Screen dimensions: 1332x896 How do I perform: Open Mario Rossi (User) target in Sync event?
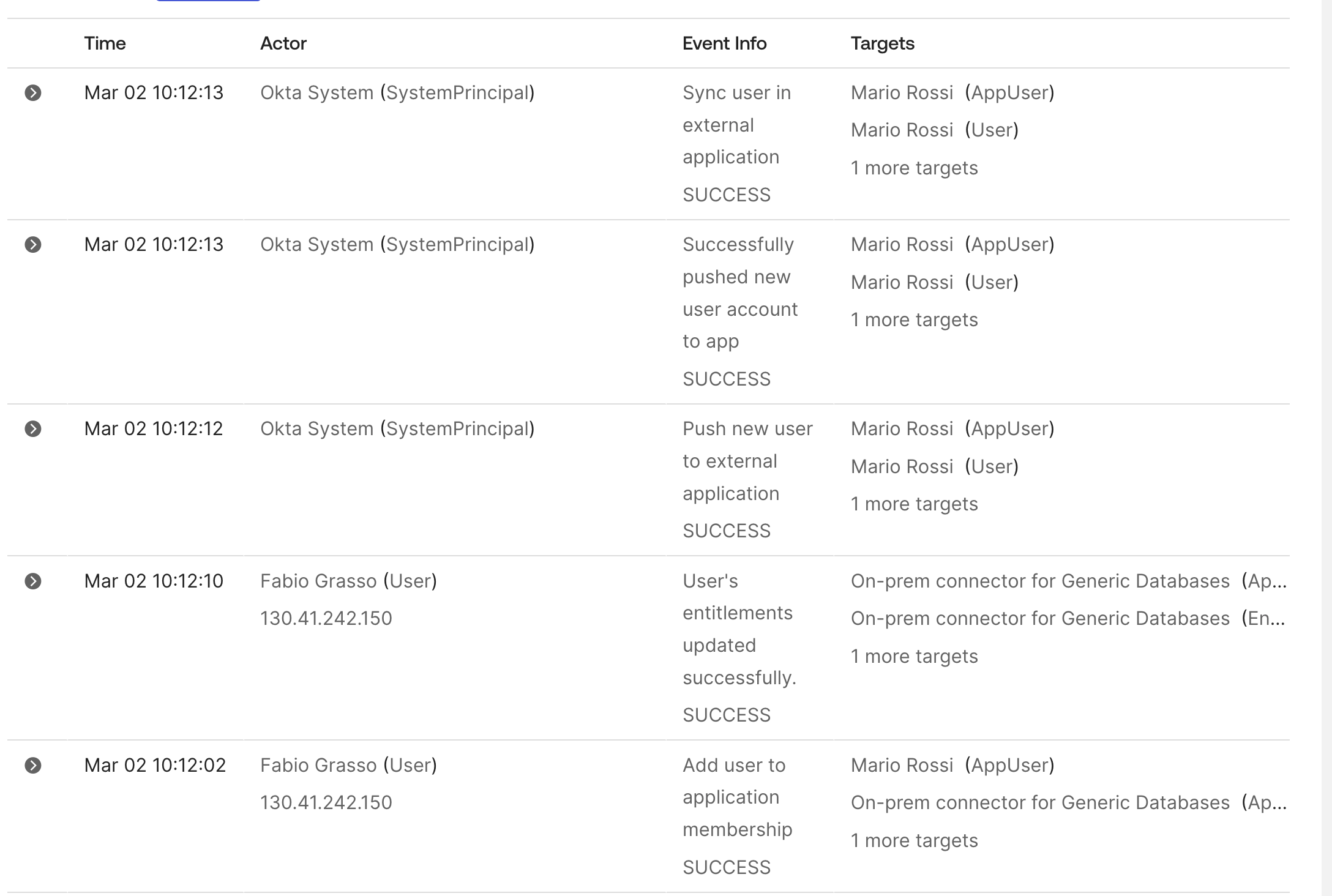pos(902,130)
